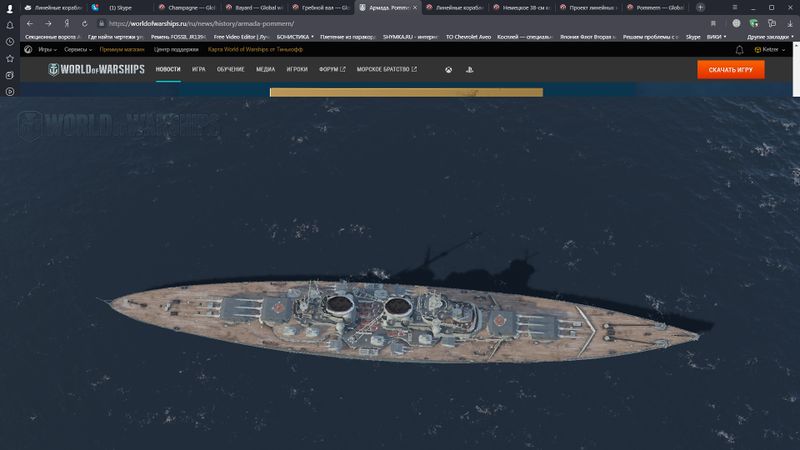Select the ОБУЧЕНИЕ menu item
800x450 pixels.
coord(231,69)
